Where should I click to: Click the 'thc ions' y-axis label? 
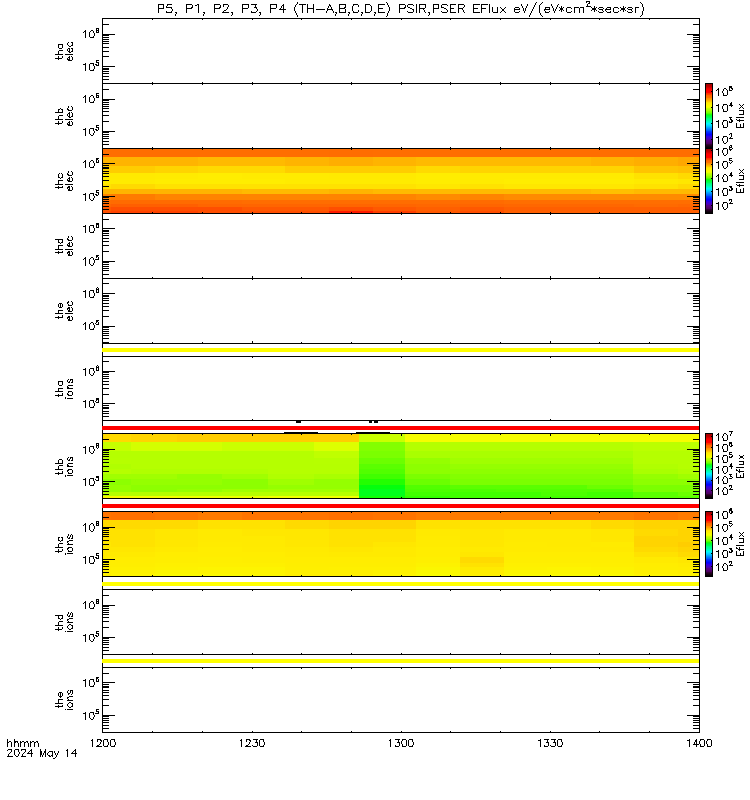tap(65, 544)
